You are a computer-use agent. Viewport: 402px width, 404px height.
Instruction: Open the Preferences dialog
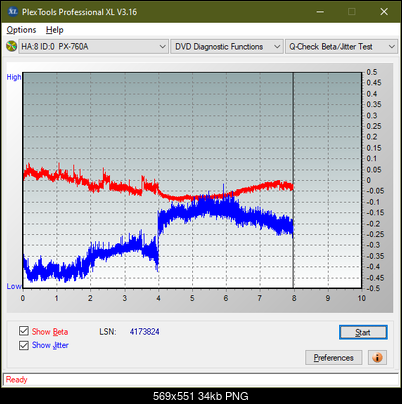[334, 358]
